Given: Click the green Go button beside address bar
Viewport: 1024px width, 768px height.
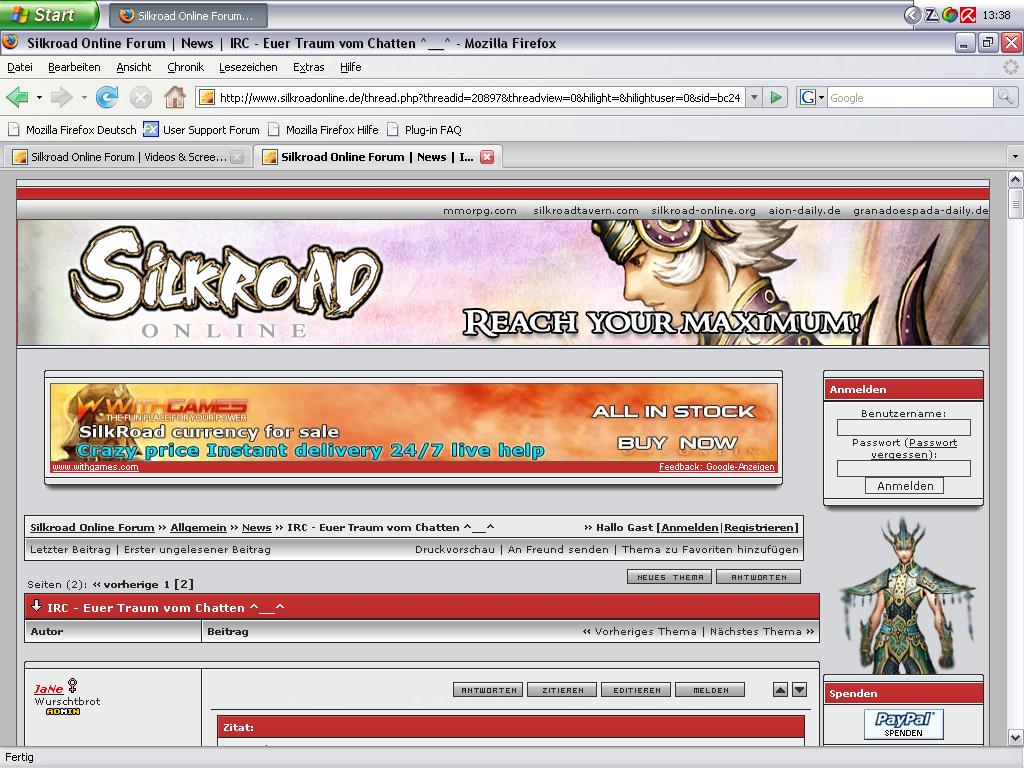Looking at the screenshot, I should click(x=777, y=97).
